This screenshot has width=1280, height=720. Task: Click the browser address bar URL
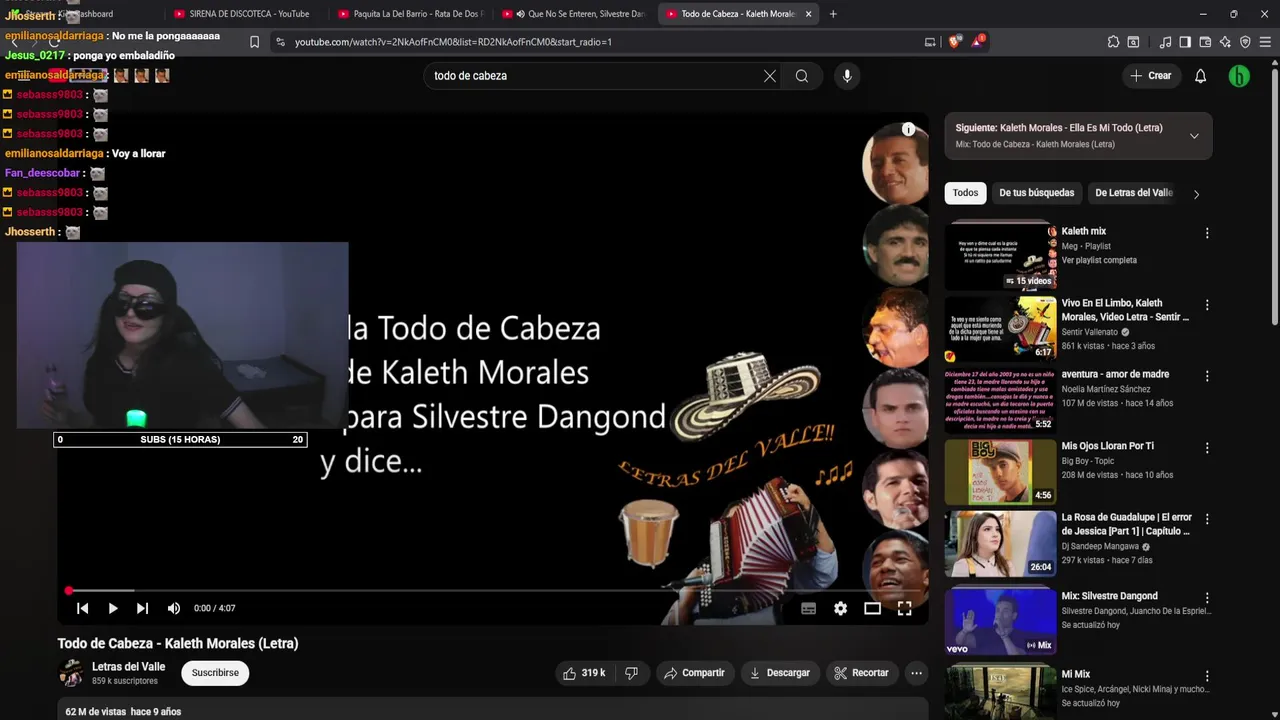(x=453, y=42)
